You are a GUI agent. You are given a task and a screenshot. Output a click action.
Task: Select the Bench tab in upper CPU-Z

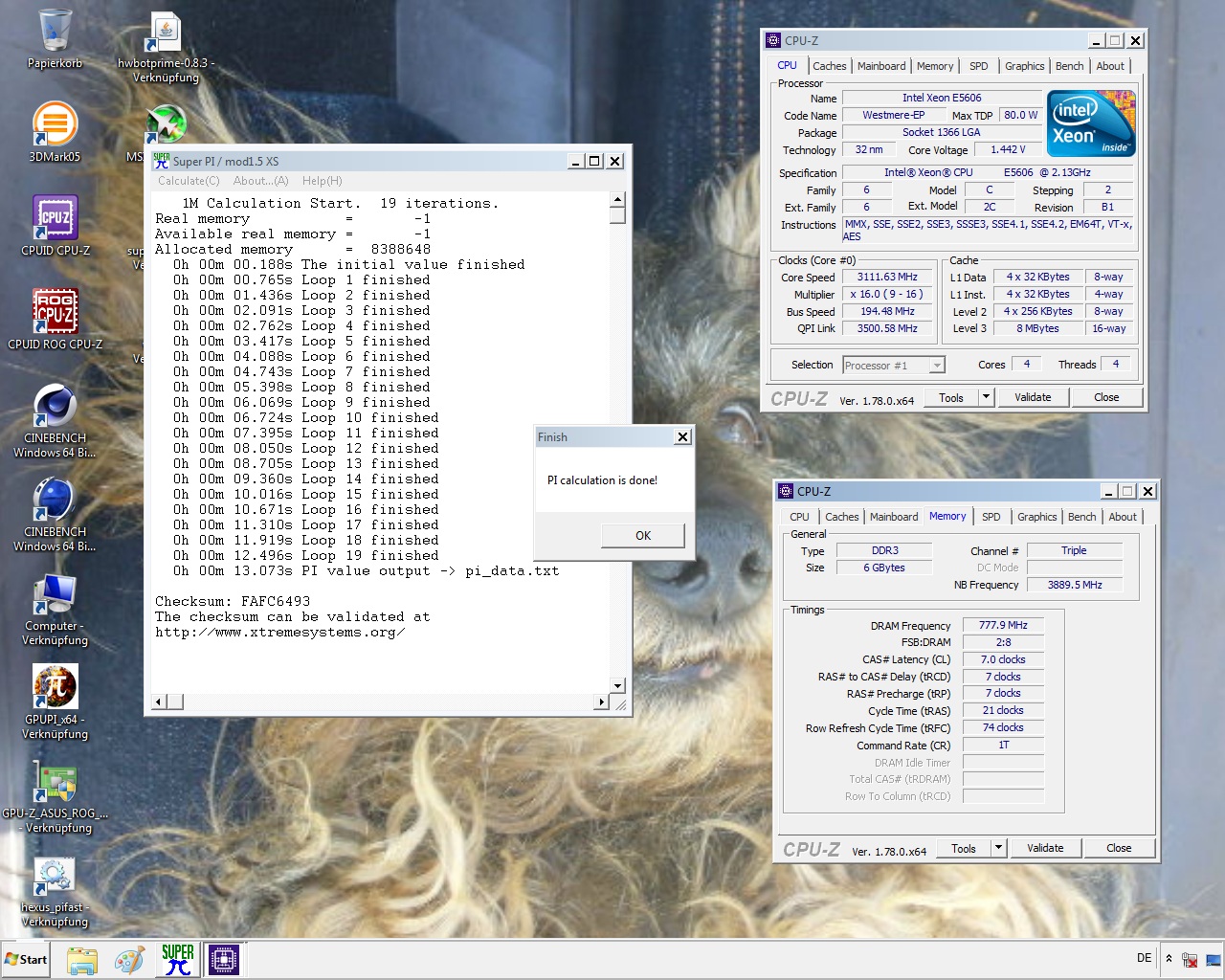coord(1069,66)
